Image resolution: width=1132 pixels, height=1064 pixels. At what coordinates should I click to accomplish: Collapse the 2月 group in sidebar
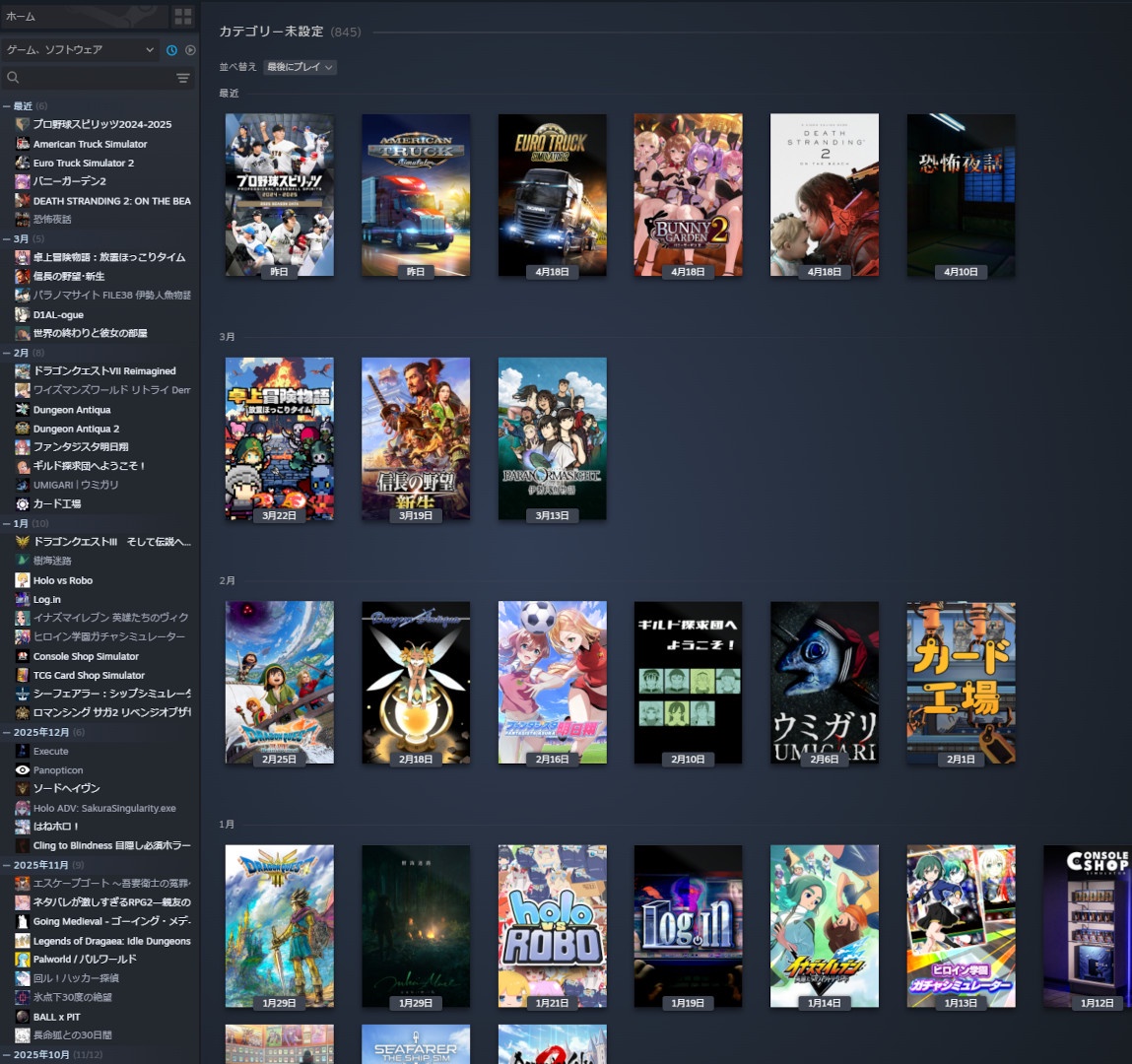7,353
